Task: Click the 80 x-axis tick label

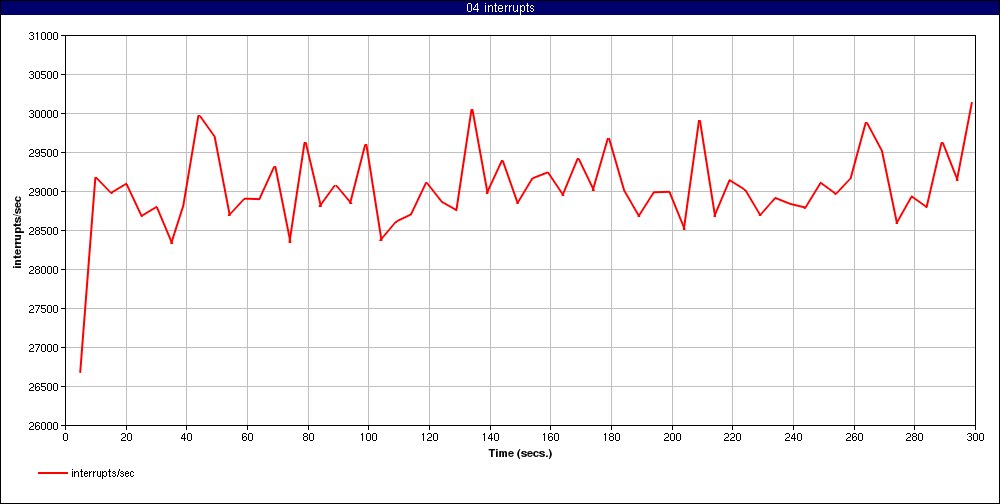Action: click(308, 437)
